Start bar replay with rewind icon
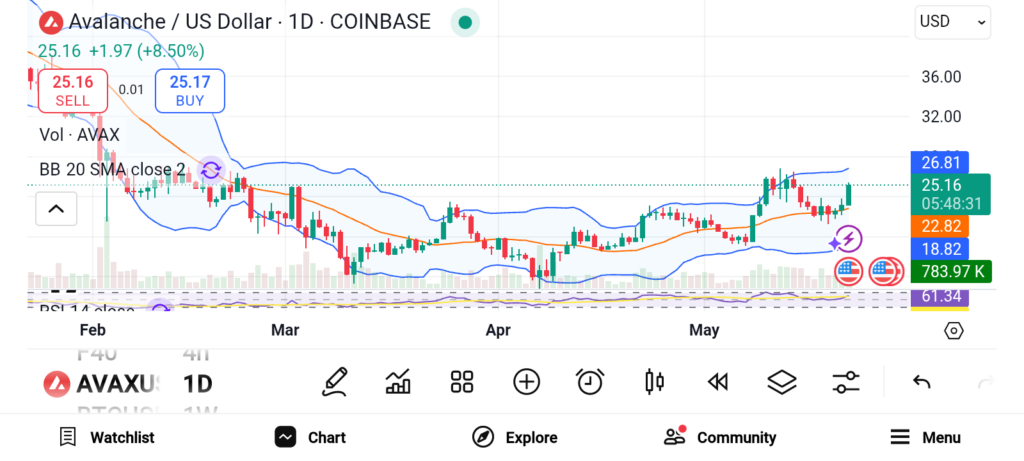The height and width of the screenshot is (461, 1024). pos(717,381)
